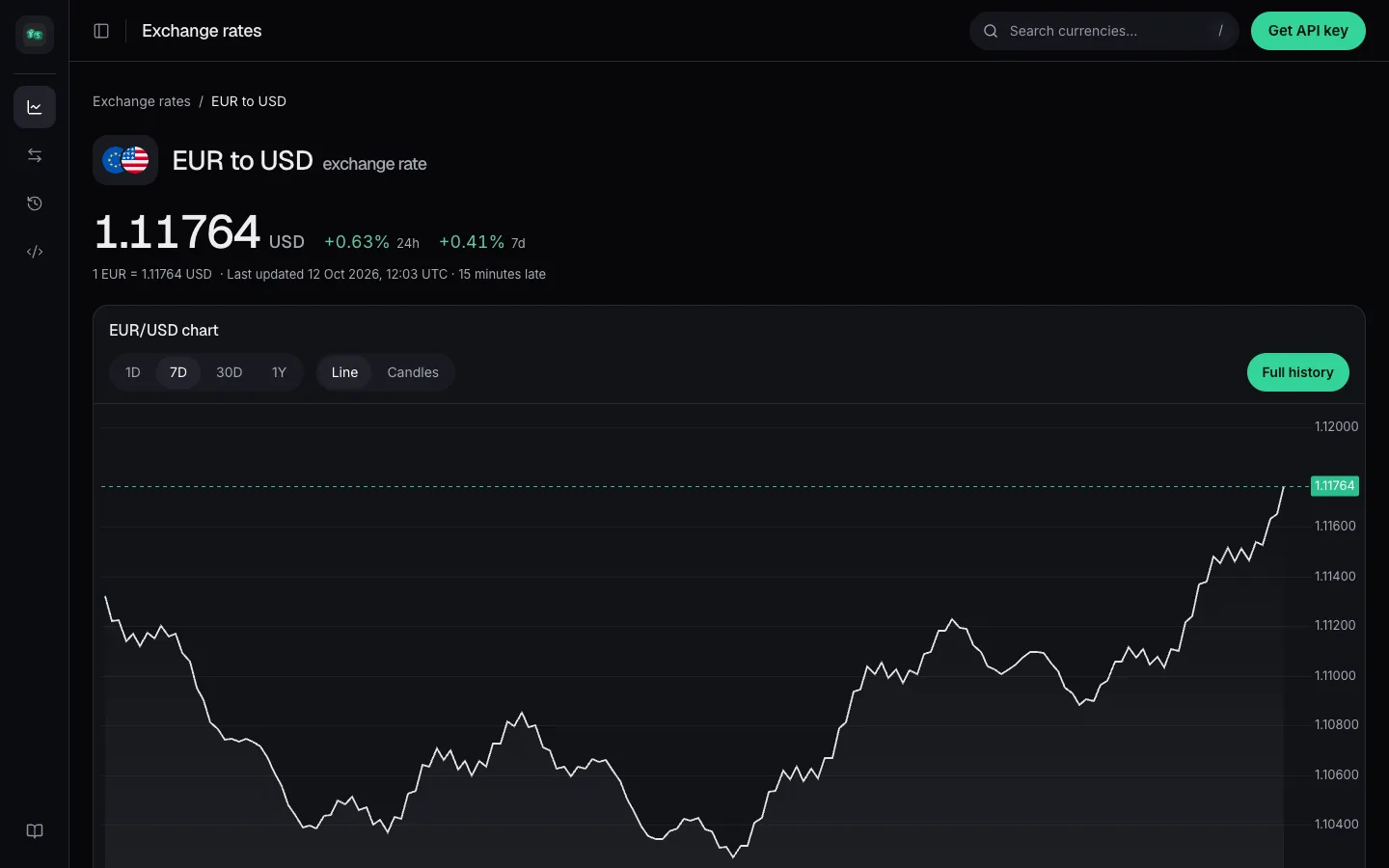The width and height of the screenshot is (1389, 868).
Task: Click the 1.11200 axis label
Action: [1336, 625]
